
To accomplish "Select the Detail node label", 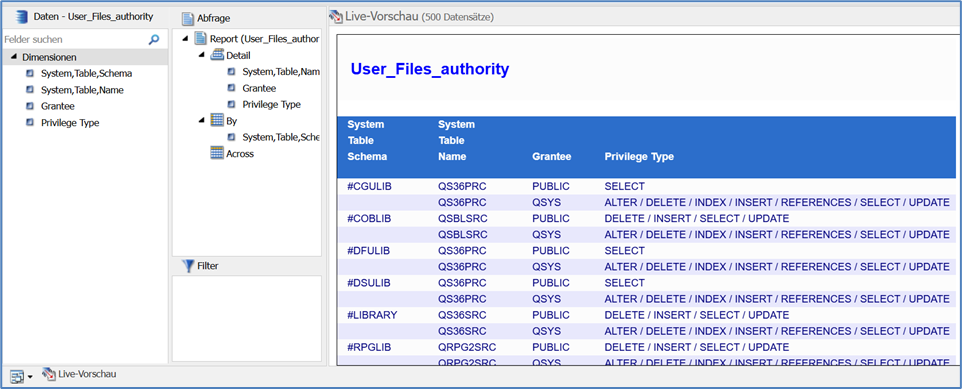I will point(238,55).
